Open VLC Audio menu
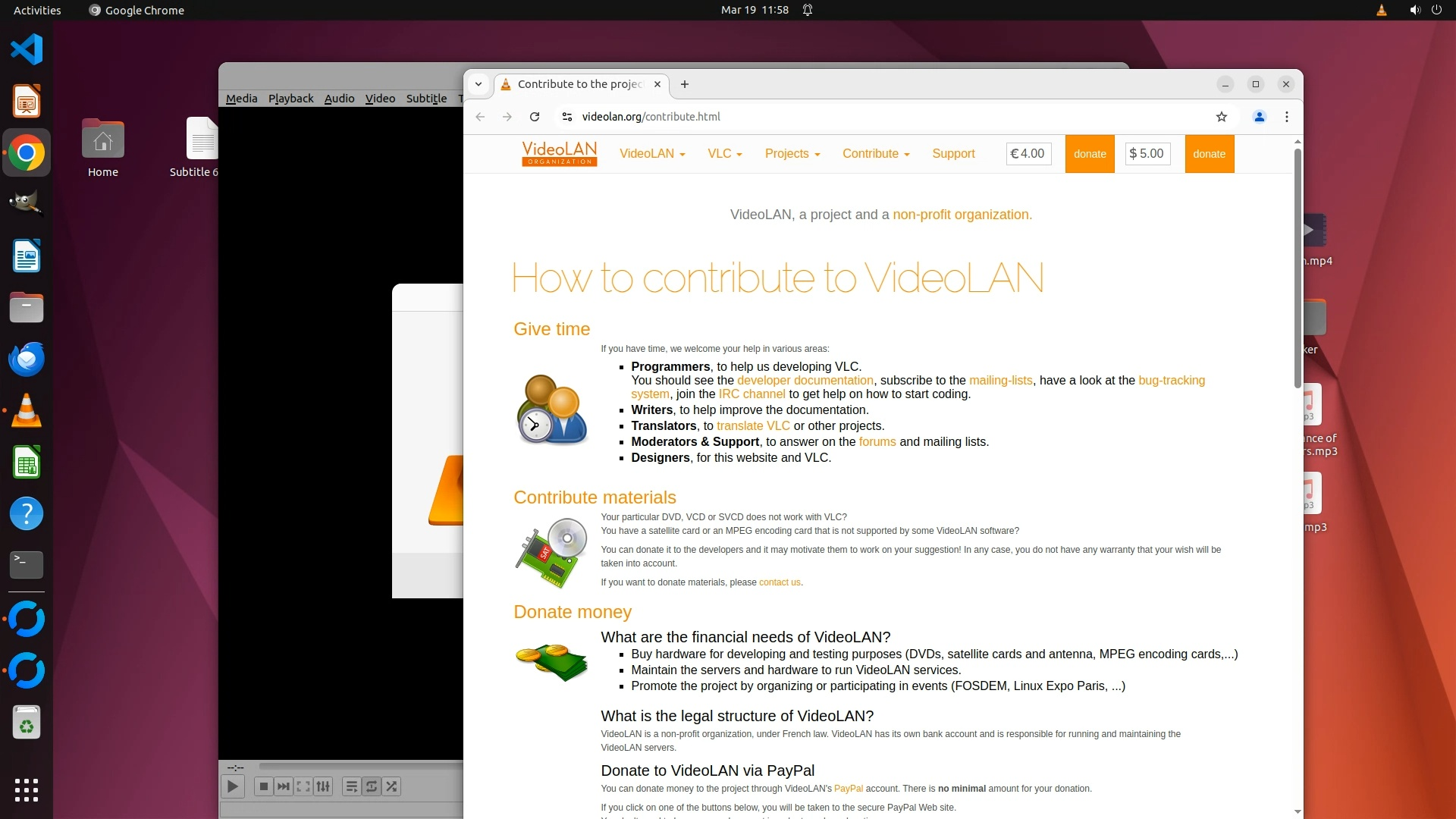Image resolution: width=1456 pixels, height=819 pixels. point(339,99)
